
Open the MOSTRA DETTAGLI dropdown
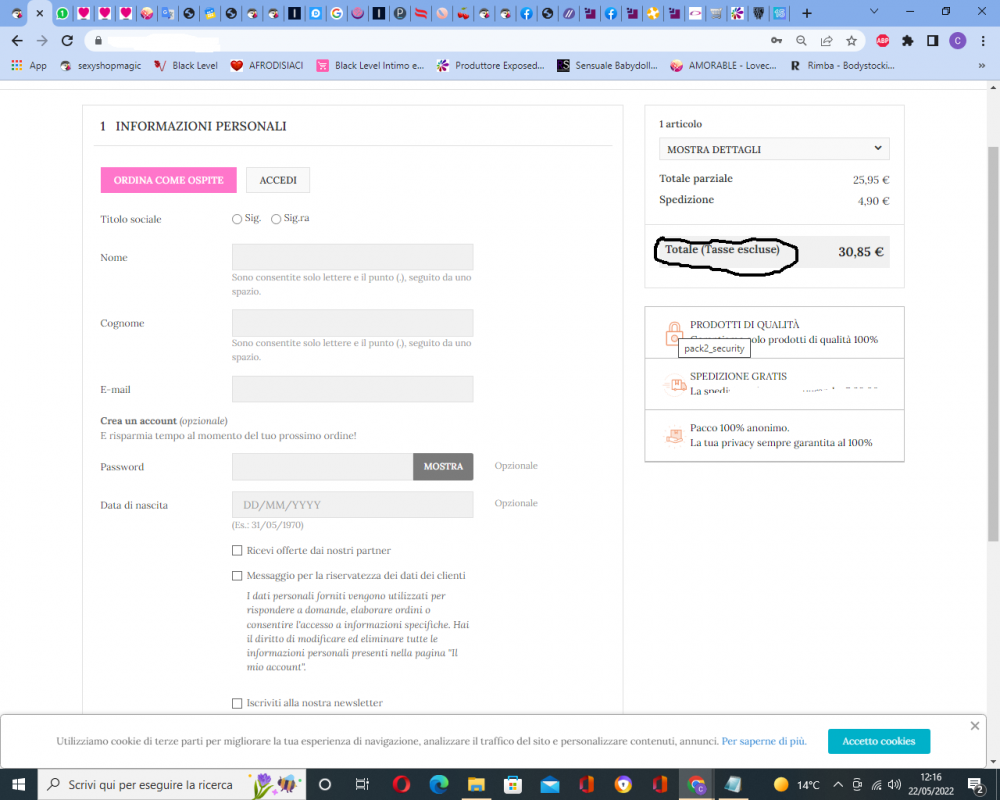[773, 148]
